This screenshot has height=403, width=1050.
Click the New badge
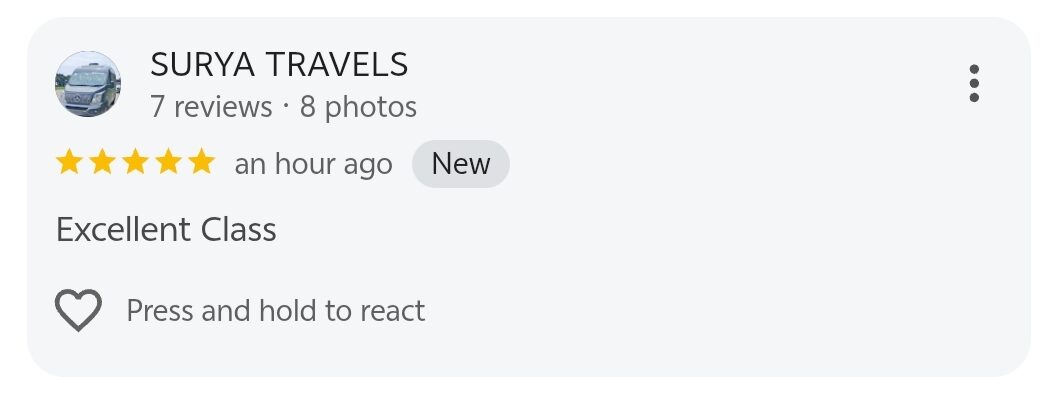tap(461, 164)
